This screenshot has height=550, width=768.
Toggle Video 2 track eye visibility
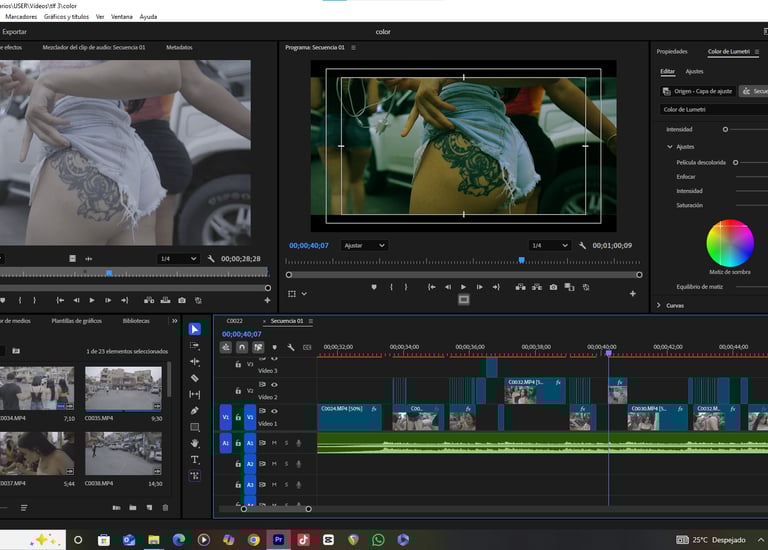tap(274, 384)
